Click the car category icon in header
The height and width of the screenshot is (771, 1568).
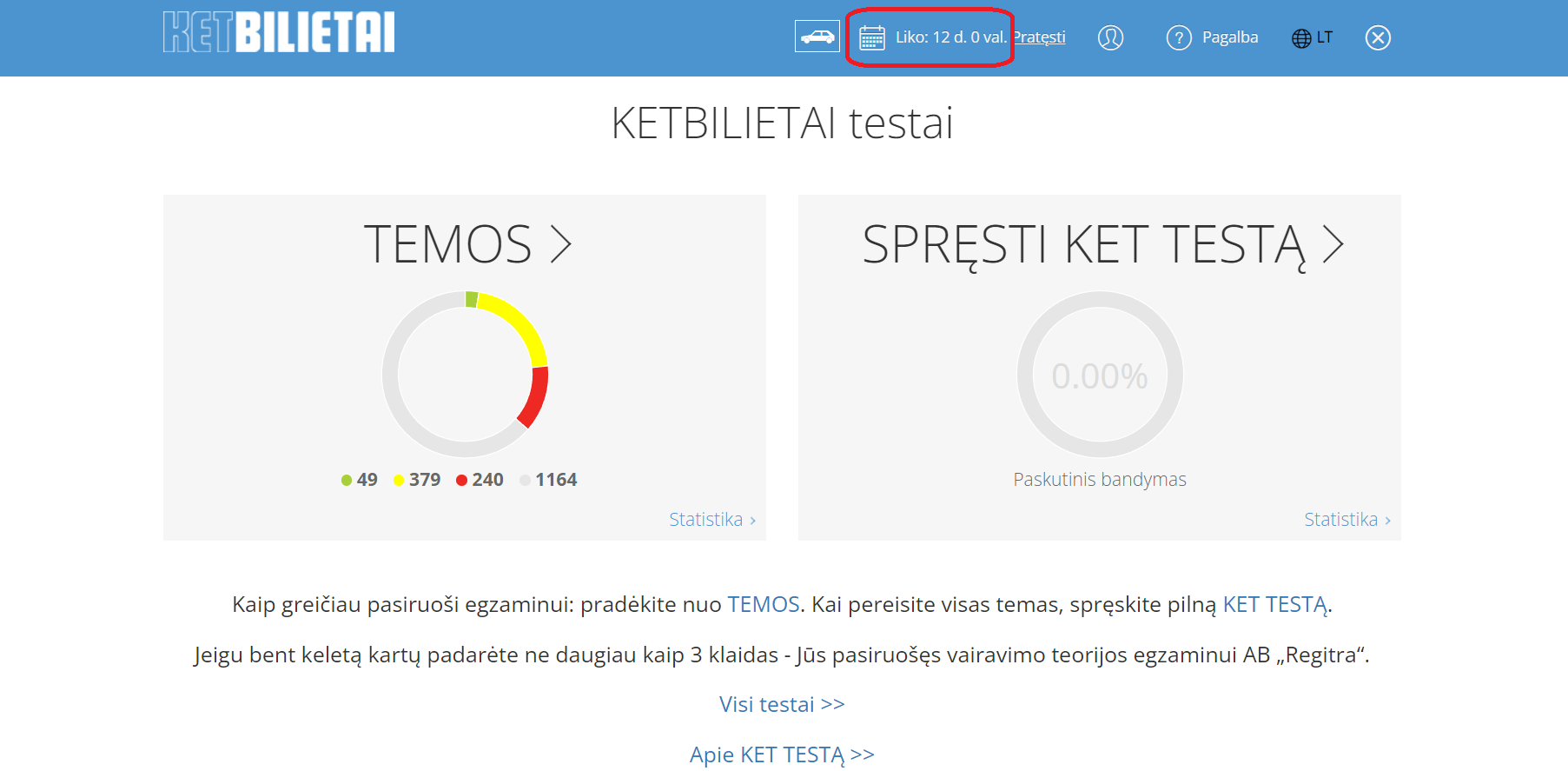pyautogui.click(x=817, y=37)
